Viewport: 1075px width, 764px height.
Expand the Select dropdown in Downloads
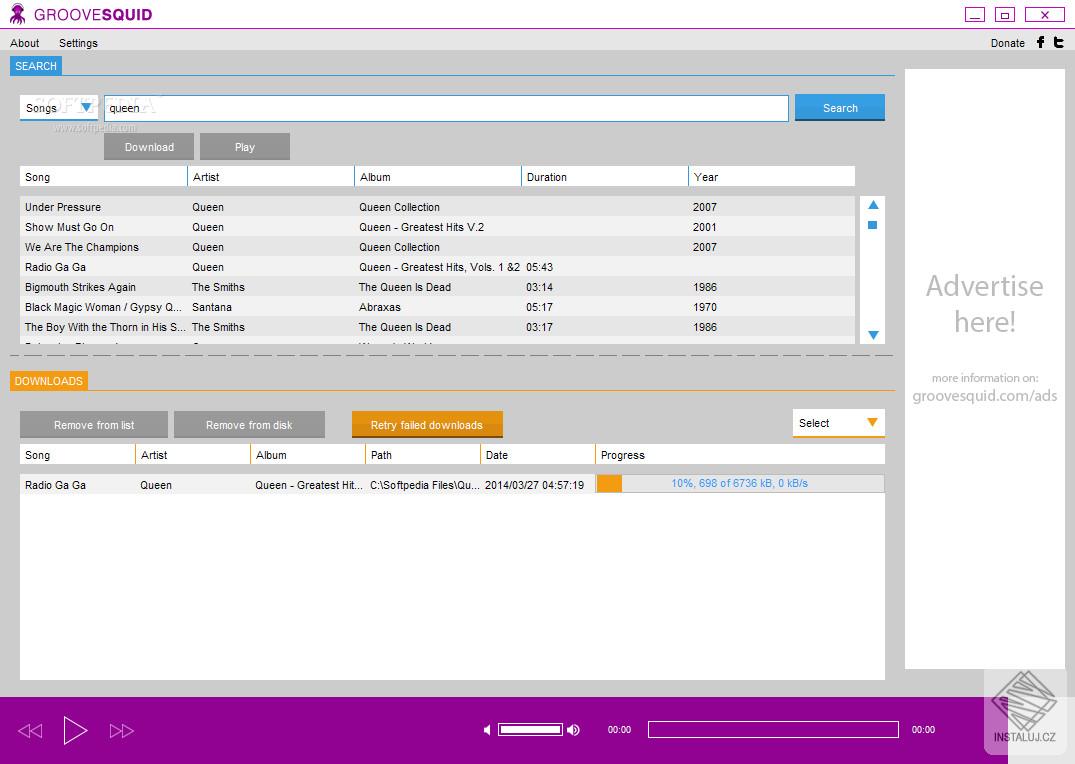[838, 423]
